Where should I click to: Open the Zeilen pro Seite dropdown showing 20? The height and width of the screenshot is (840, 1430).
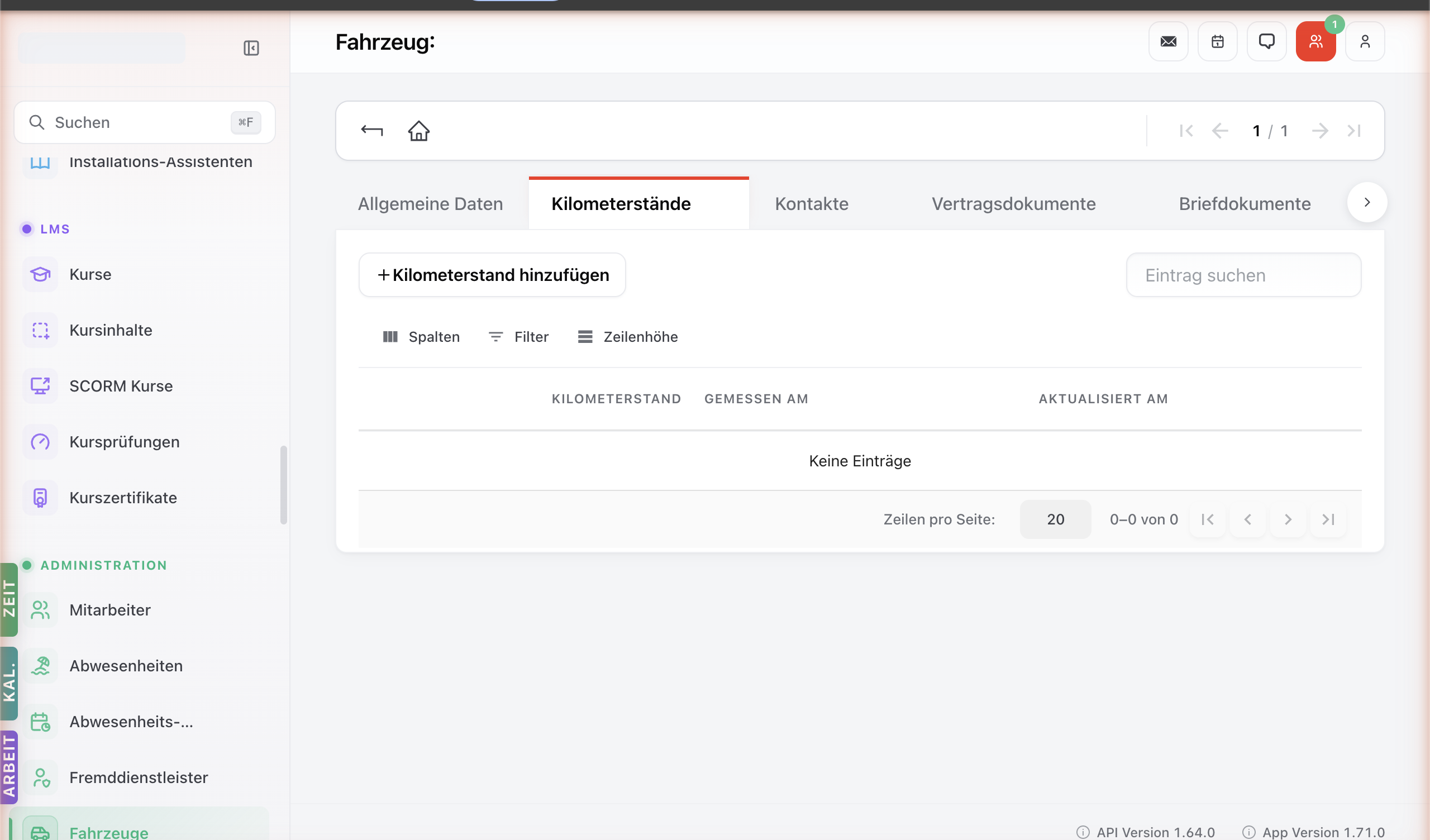tap(1055, 519)
